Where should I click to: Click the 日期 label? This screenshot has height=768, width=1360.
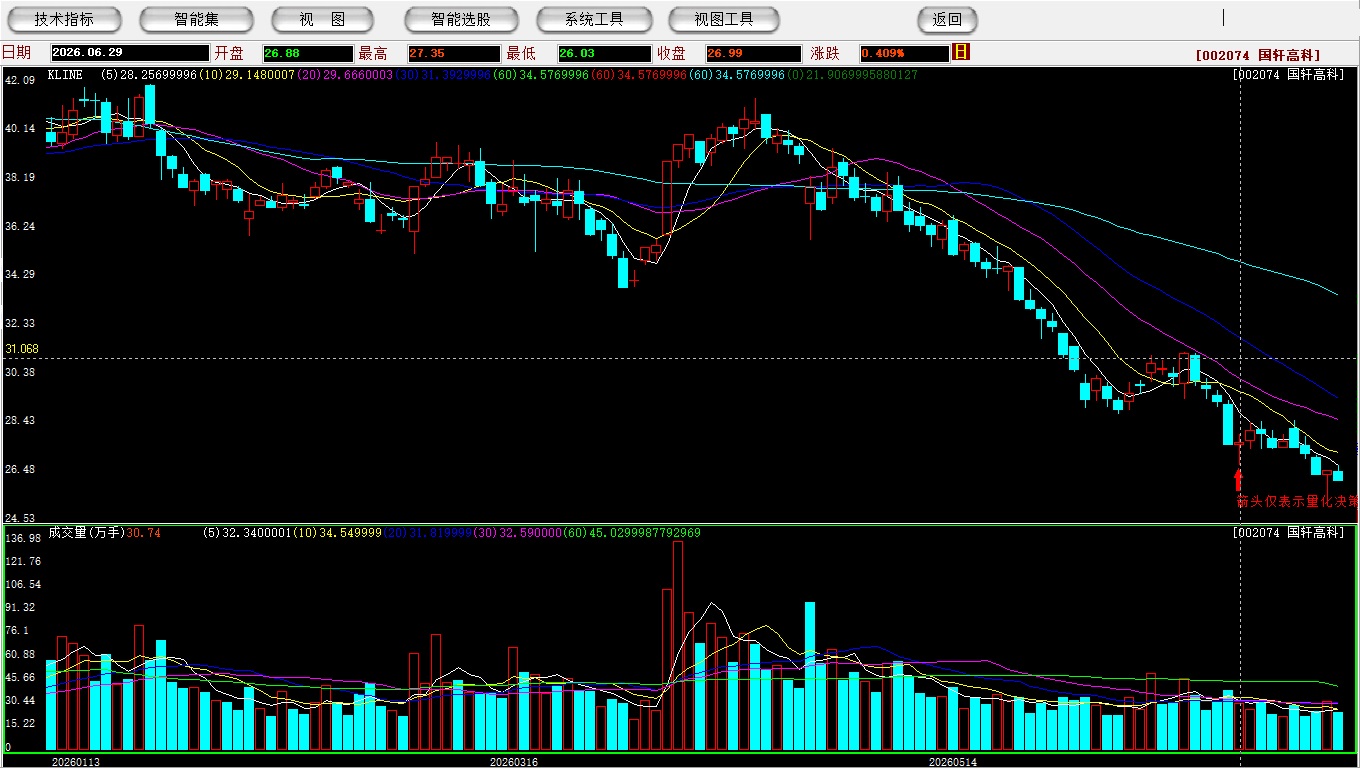16,53
